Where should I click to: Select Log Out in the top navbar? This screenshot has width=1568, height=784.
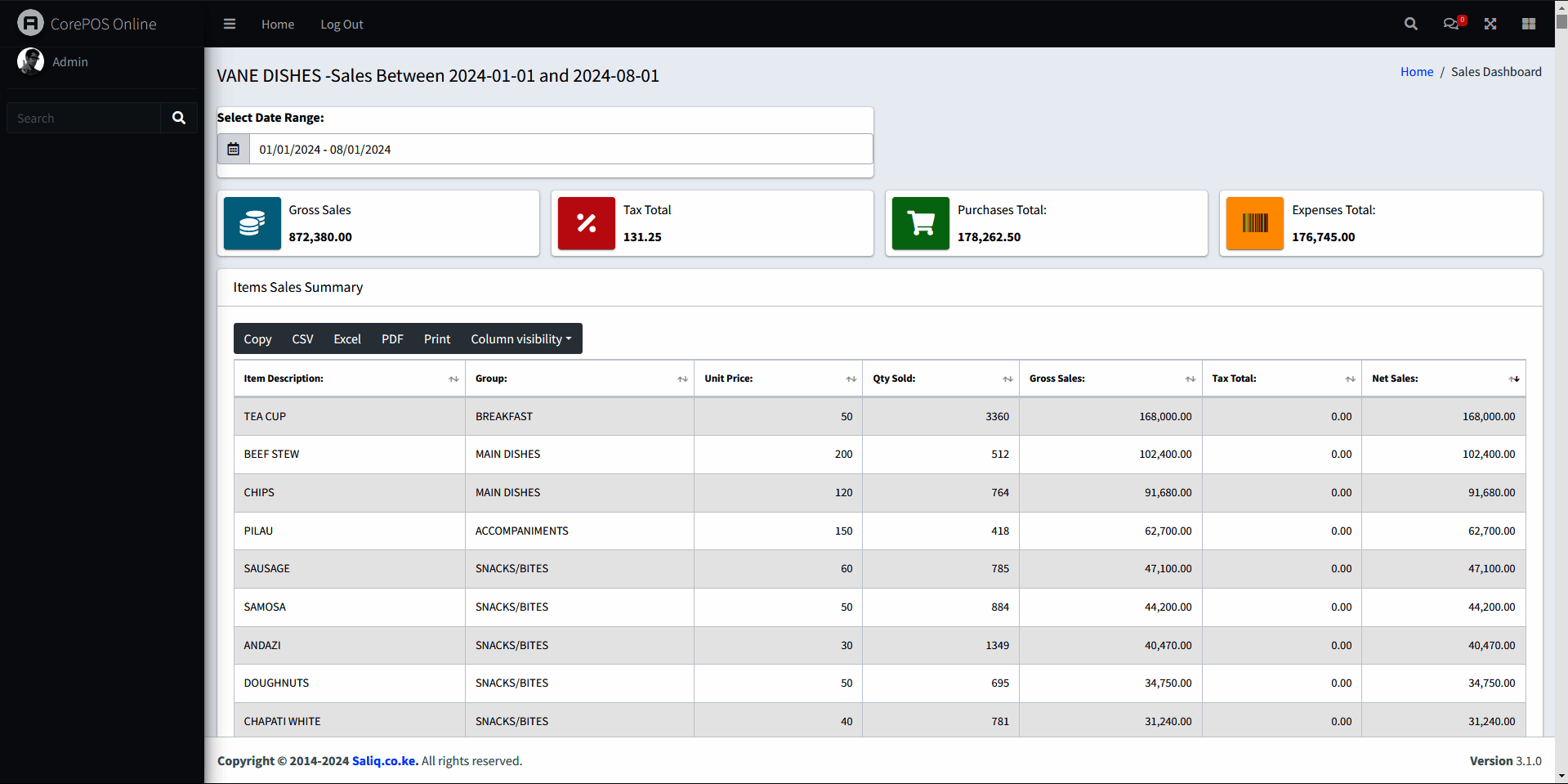[342, 25]
